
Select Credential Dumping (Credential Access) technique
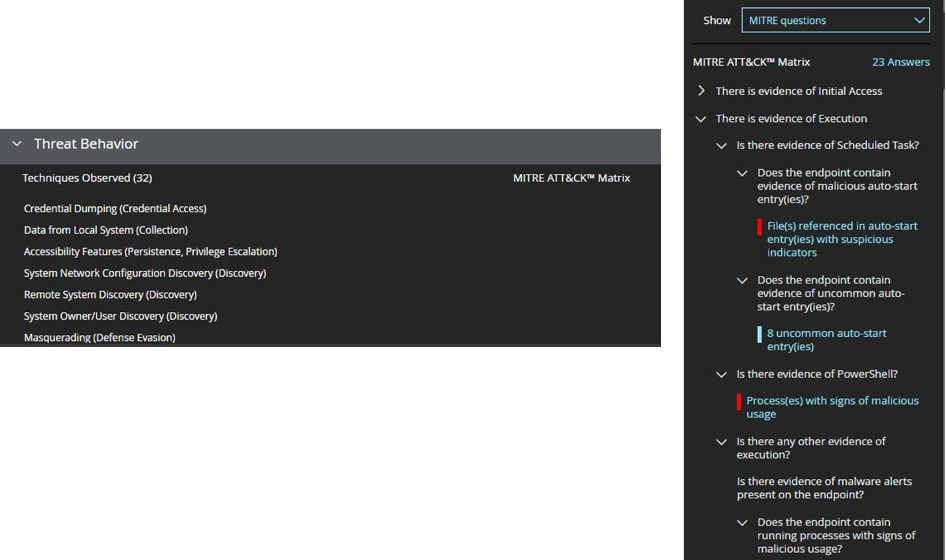pos(115,208)
